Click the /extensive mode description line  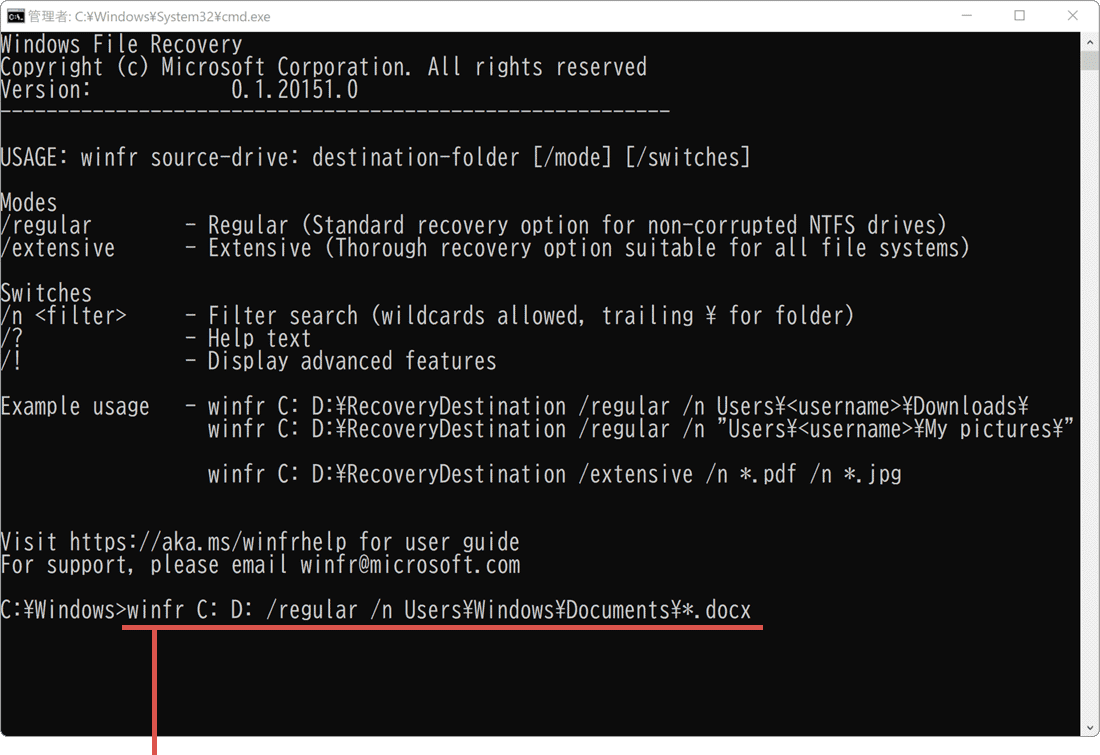(485, 248)
